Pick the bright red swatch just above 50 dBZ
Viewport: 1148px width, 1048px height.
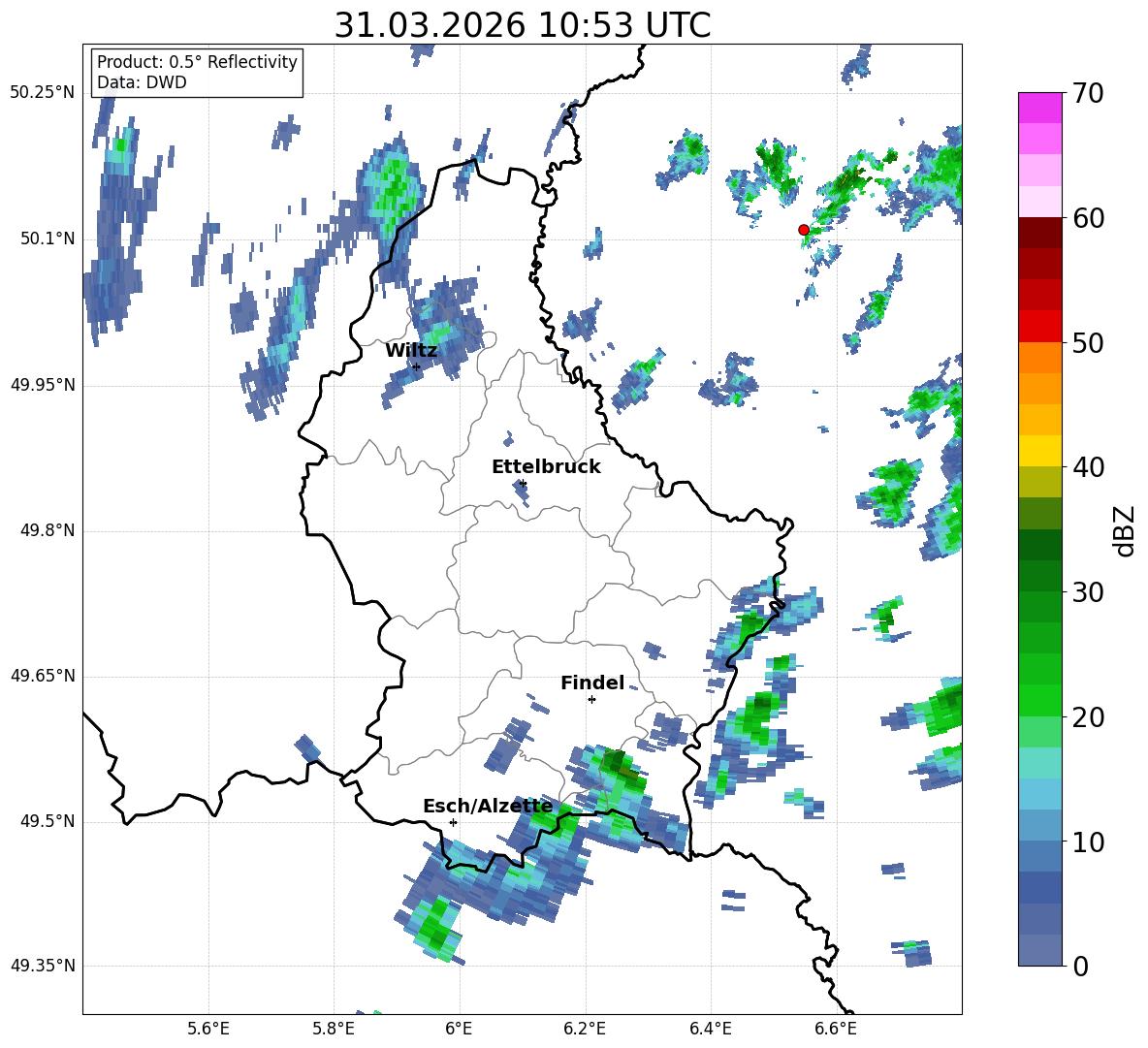pos(1040,326)
